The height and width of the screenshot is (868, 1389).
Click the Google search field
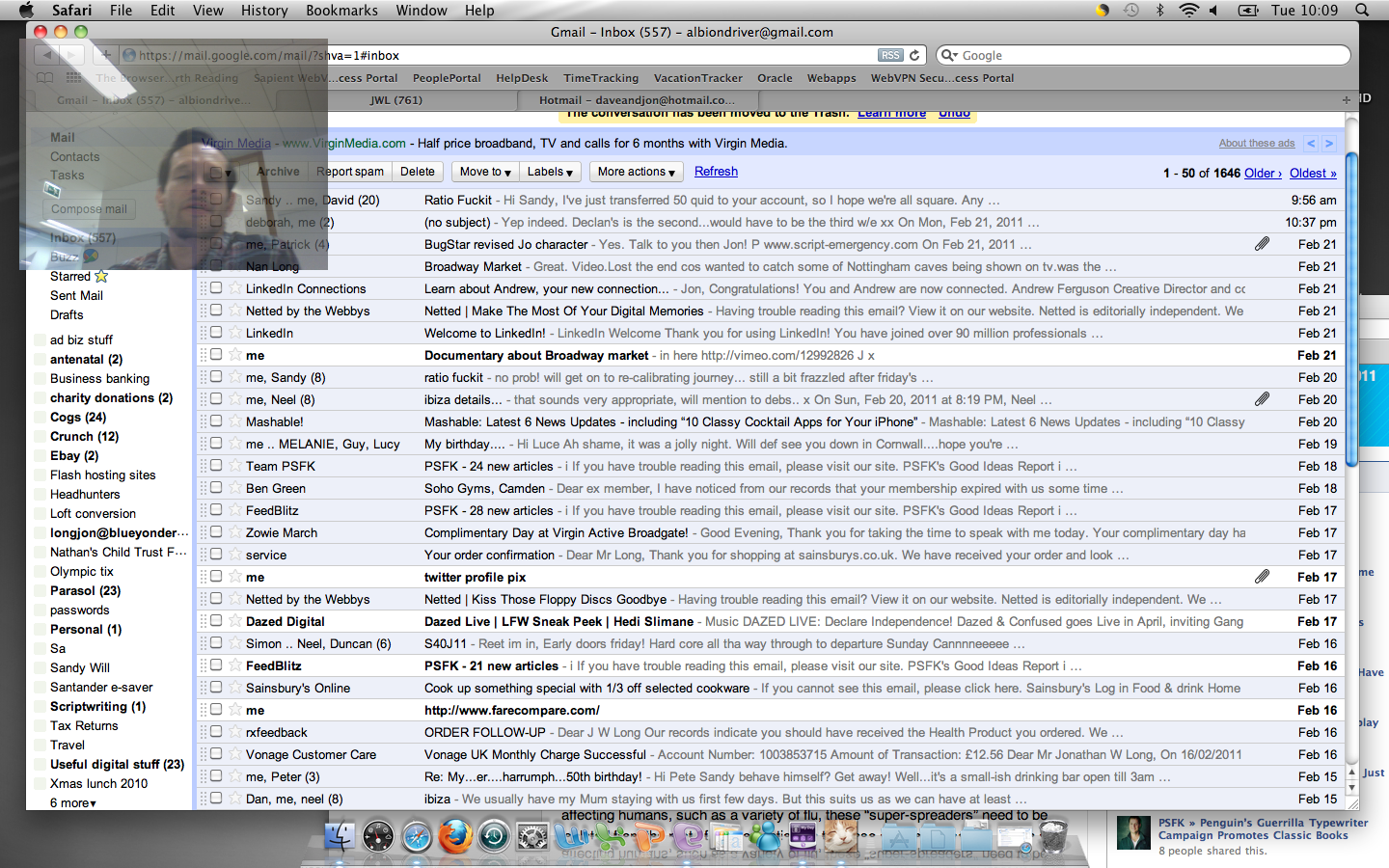(x=1148, y=55)
